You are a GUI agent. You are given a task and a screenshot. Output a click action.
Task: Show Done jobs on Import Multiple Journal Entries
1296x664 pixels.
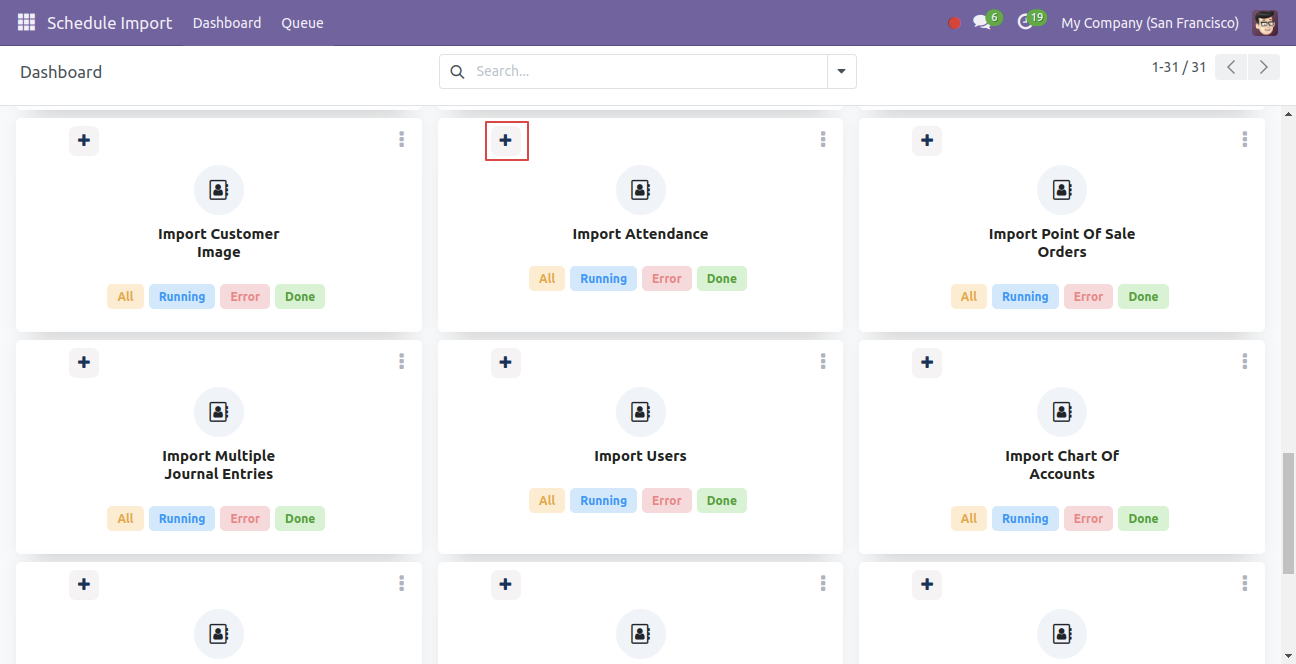click(300, 519)
